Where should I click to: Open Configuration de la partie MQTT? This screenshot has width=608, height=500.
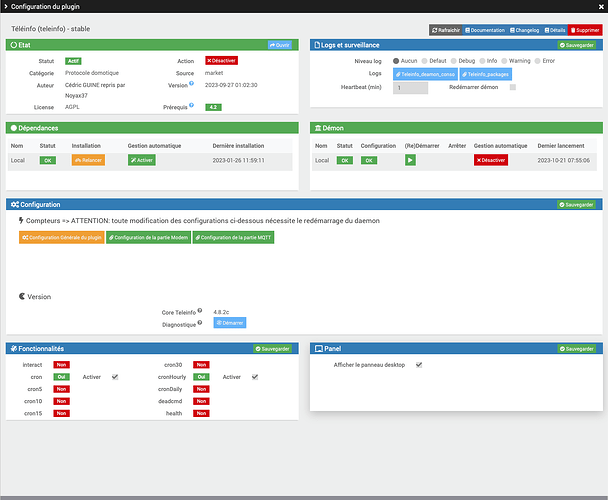[233, 238]
